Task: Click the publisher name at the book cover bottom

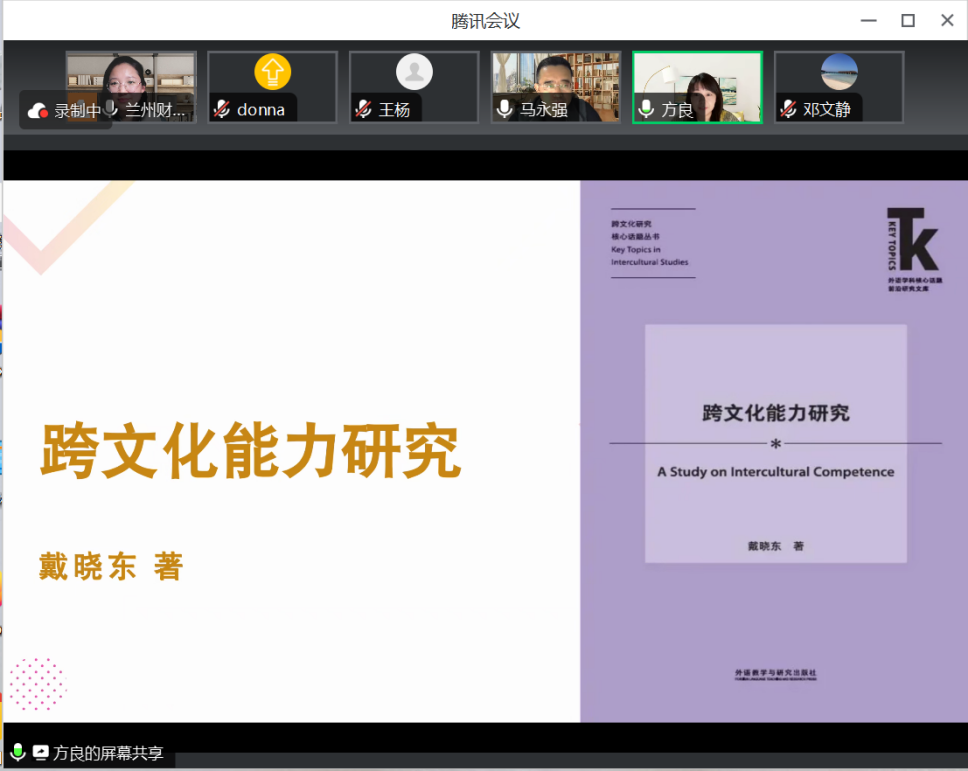Action: [775, 674]
